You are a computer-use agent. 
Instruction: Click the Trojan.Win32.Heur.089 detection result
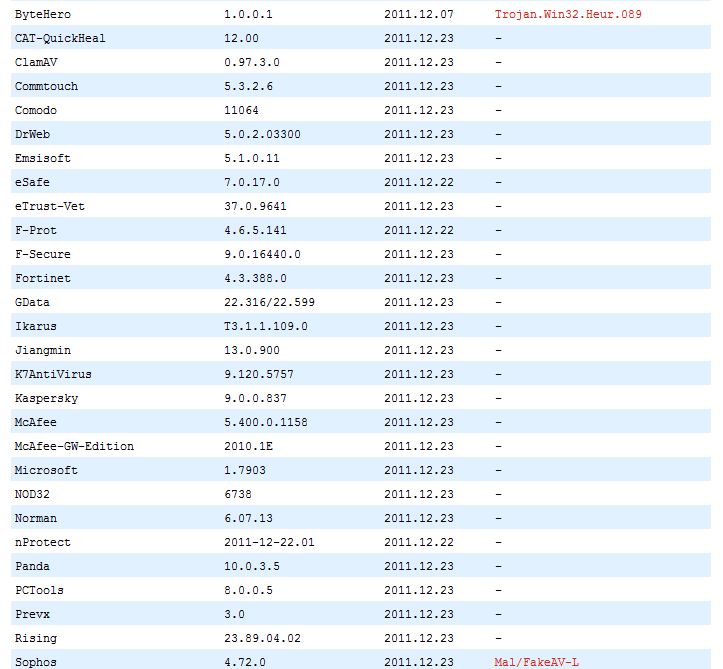568,14
